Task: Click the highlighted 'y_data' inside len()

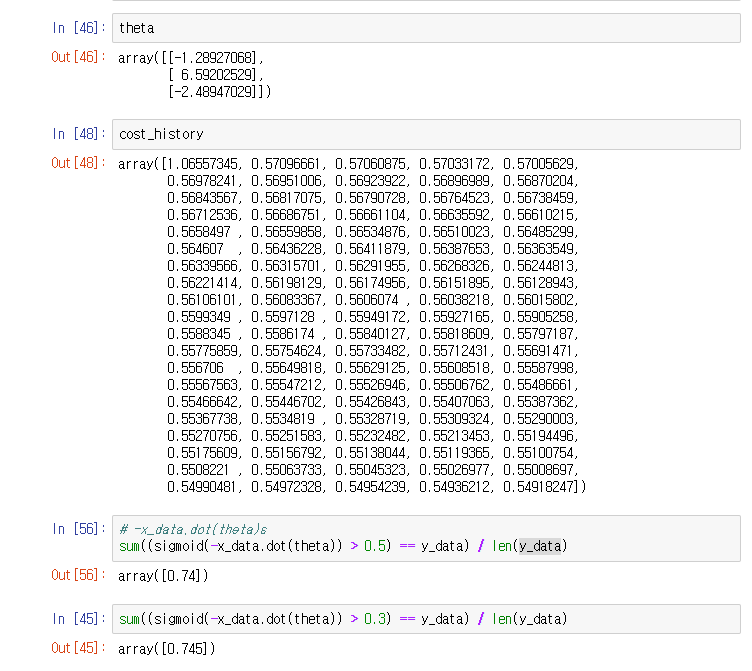Action: [x=540, y=546]
